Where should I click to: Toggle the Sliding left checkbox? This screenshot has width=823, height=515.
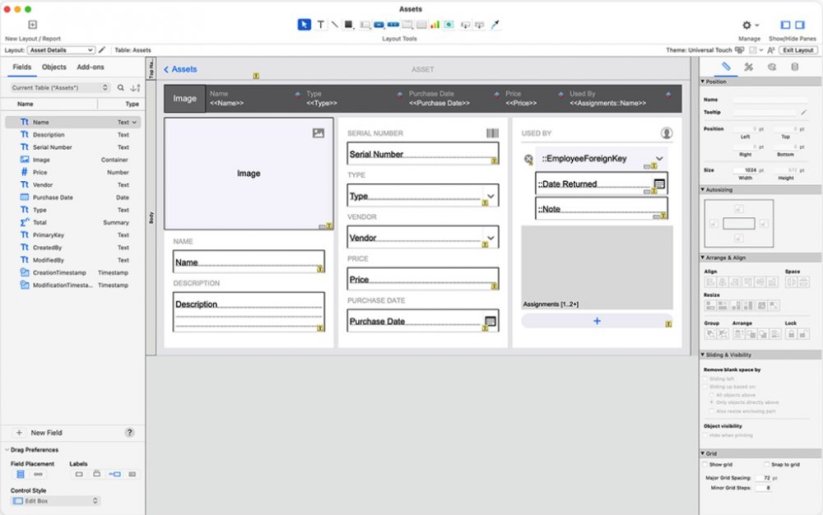705,379
